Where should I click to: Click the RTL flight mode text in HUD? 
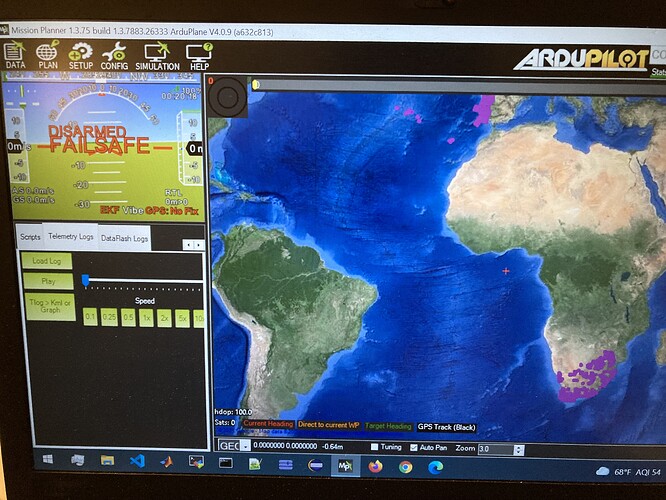click(x=174, y=192)
